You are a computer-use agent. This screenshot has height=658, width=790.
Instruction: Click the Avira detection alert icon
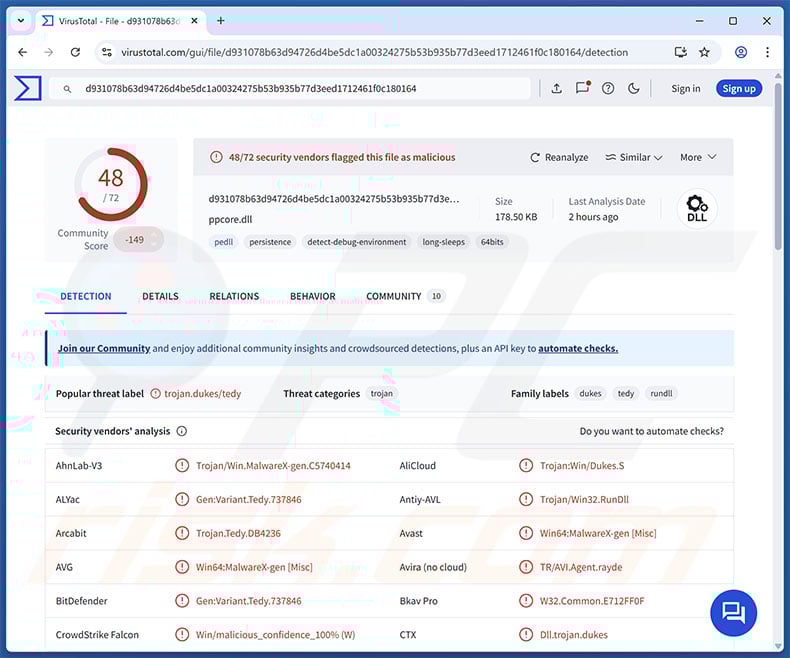coord(526,567)
